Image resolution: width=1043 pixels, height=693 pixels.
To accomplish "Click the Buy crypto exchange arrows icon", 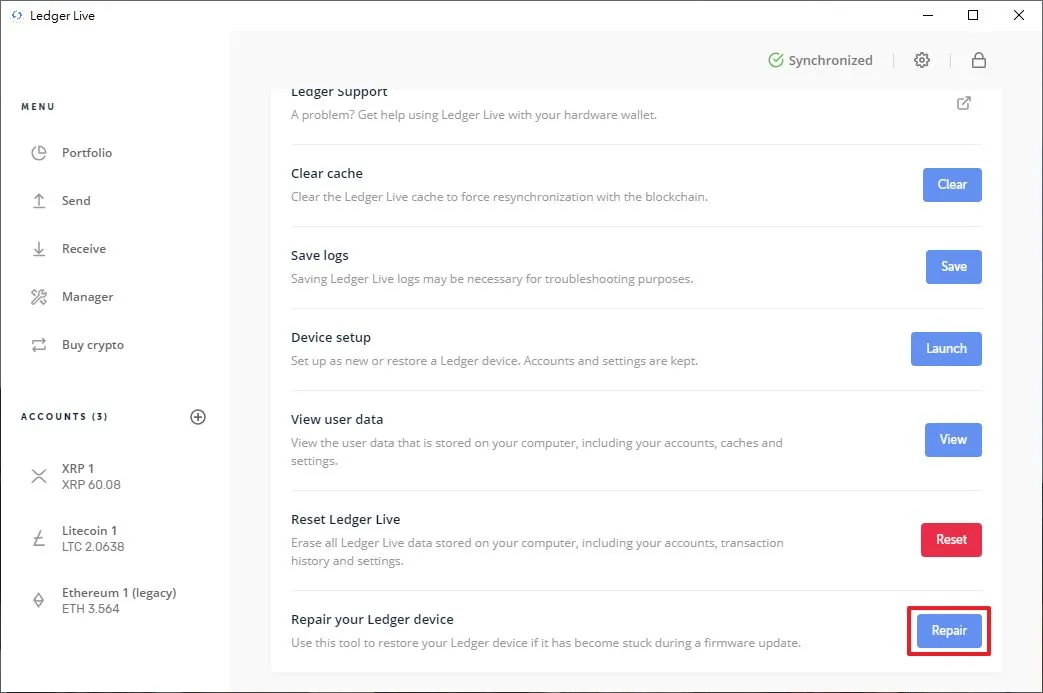I will (x=39, y=345).
